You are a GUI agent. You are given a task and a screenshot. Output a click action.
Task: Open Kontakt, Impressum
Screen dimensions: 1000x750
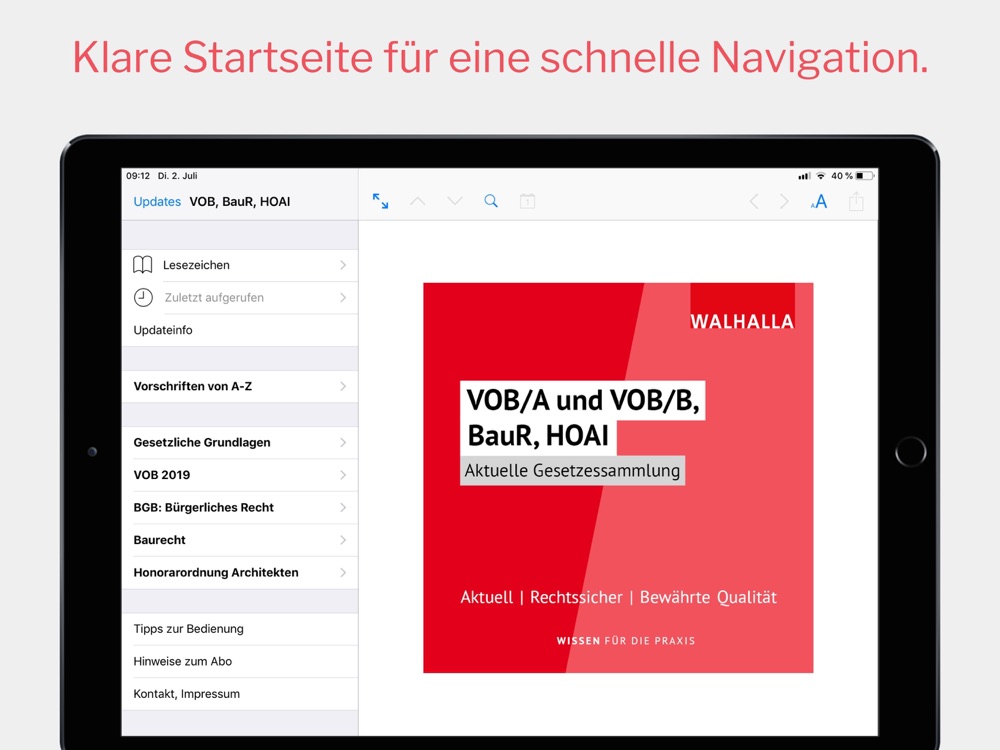[240, 693]
